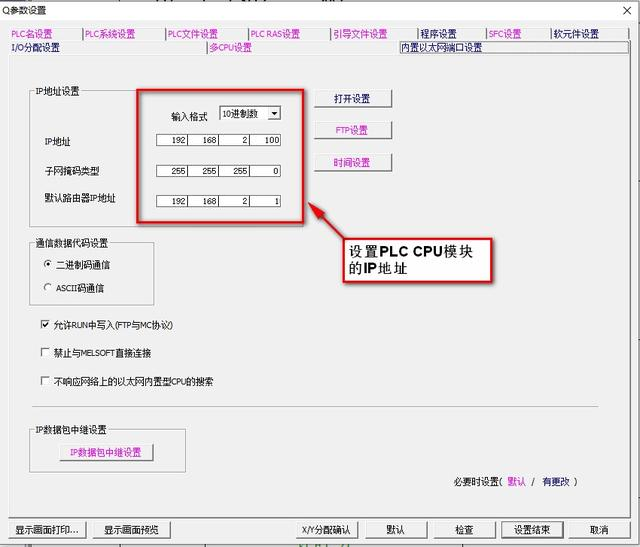Viewport: 640px width, 547px height.
Task: Click the 设置结束 button
Action: pos(532,530)
